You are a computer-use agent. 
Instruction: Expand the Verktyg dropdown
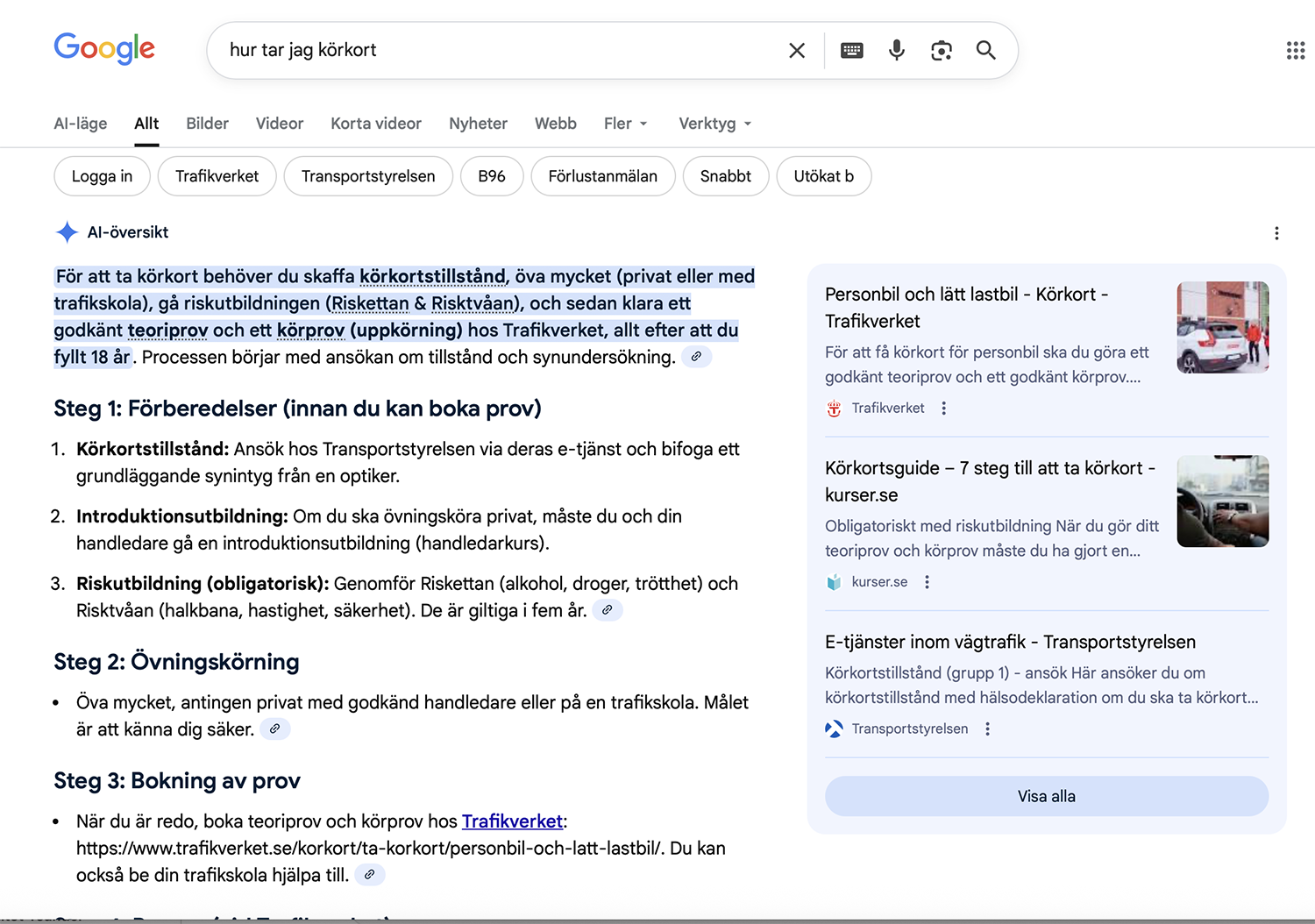[714, 124]
